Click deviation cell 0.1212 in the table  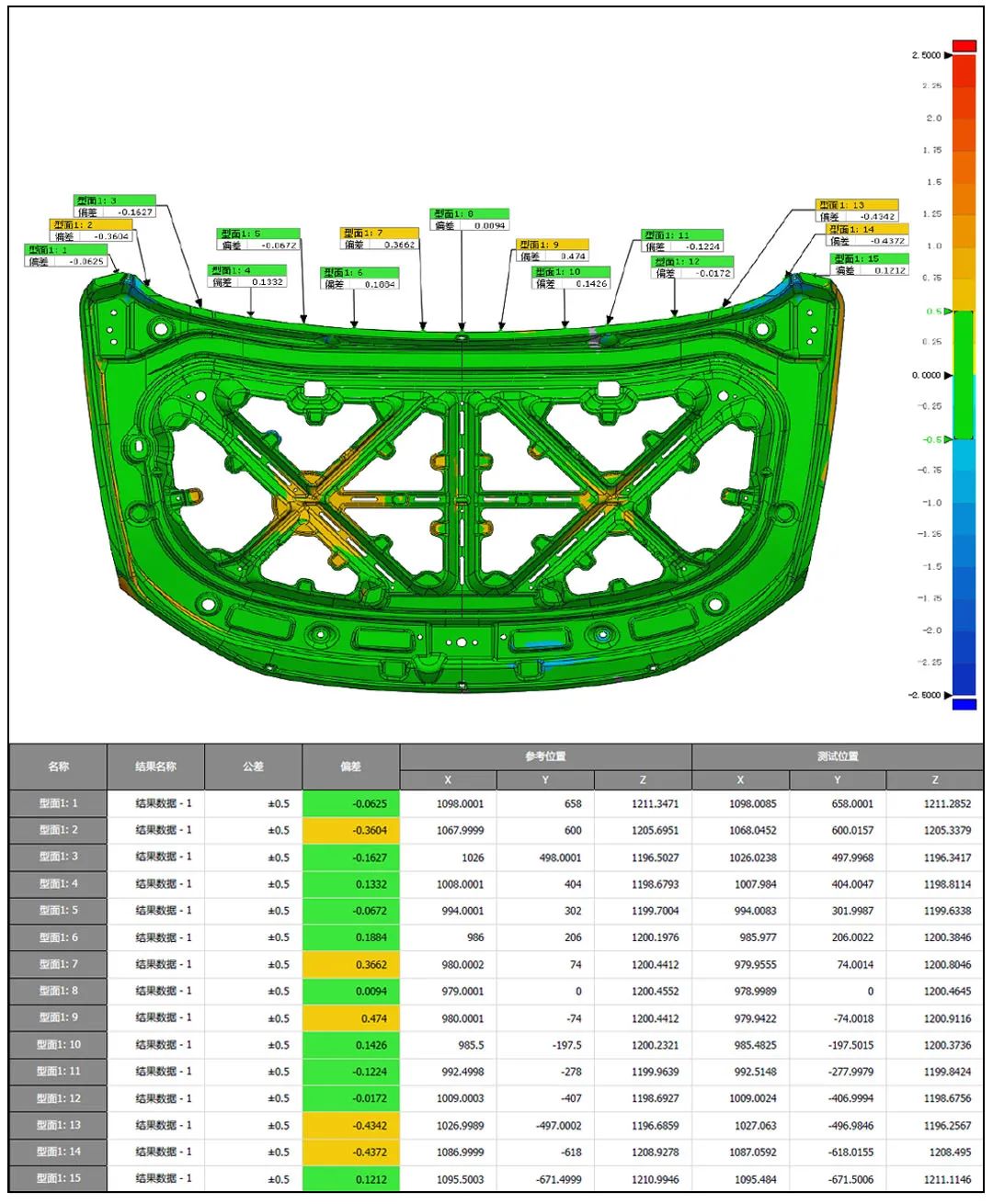(351, 1178)
